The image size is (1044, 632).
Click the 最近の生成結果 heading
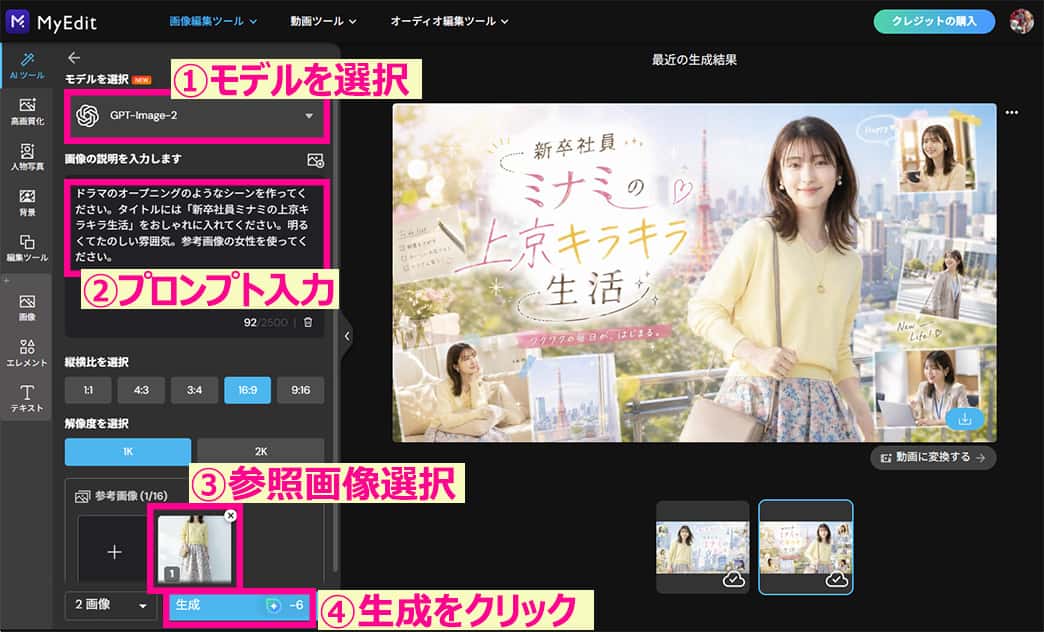pyautogui.click(x=694, y=60)
